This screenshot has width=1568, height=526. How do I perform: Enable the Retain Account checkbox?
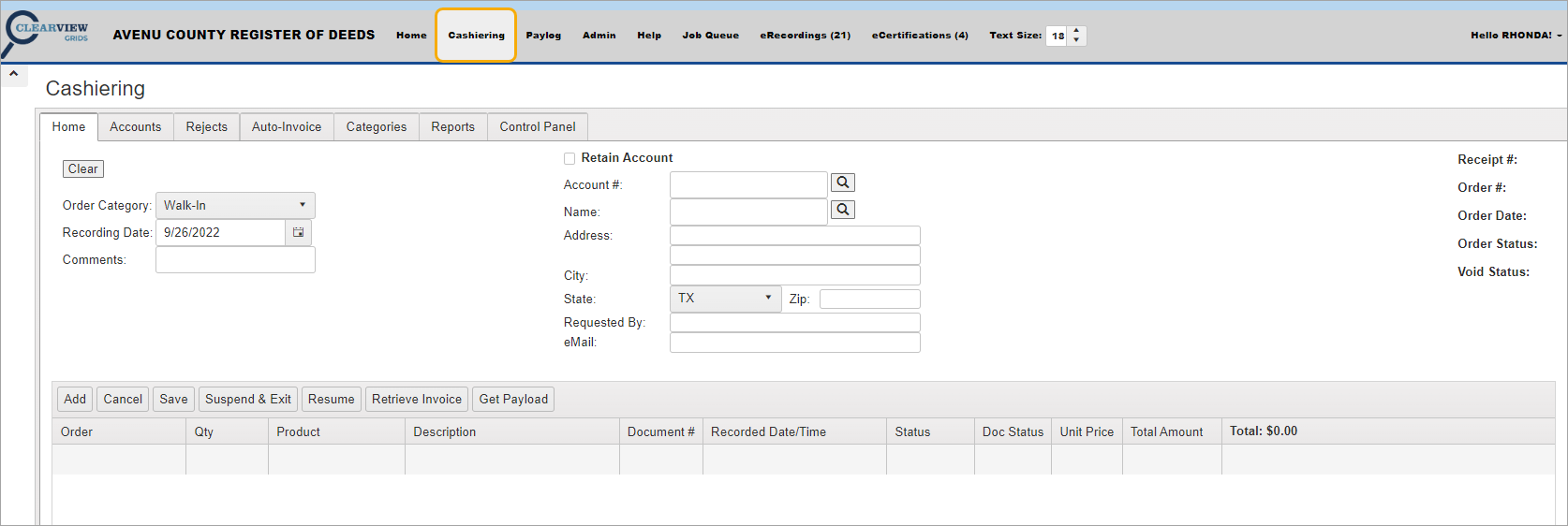coord(570,158)
